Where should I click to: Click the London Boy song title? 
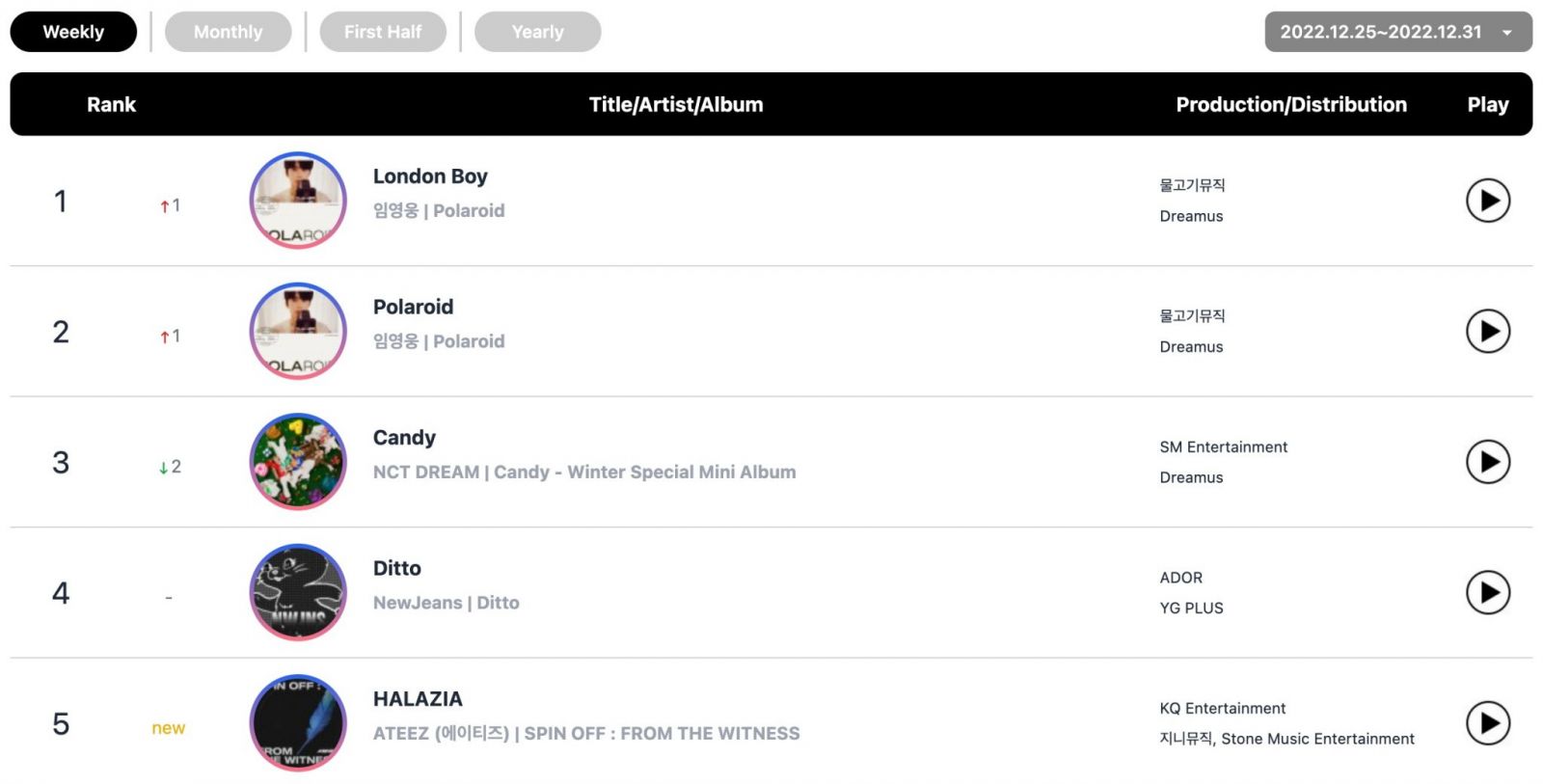pyautogui.click(x=430, y=176)
